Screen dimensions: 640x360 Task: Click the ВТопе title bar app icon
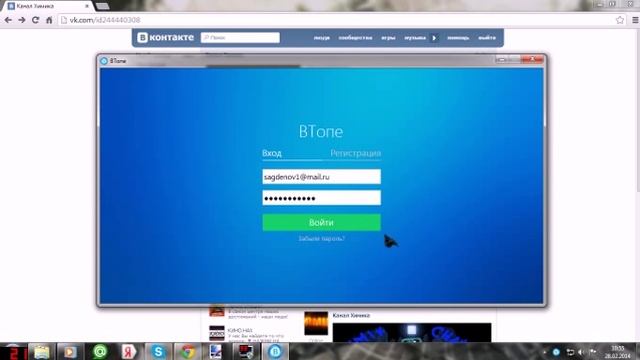(x=104, y=61)
